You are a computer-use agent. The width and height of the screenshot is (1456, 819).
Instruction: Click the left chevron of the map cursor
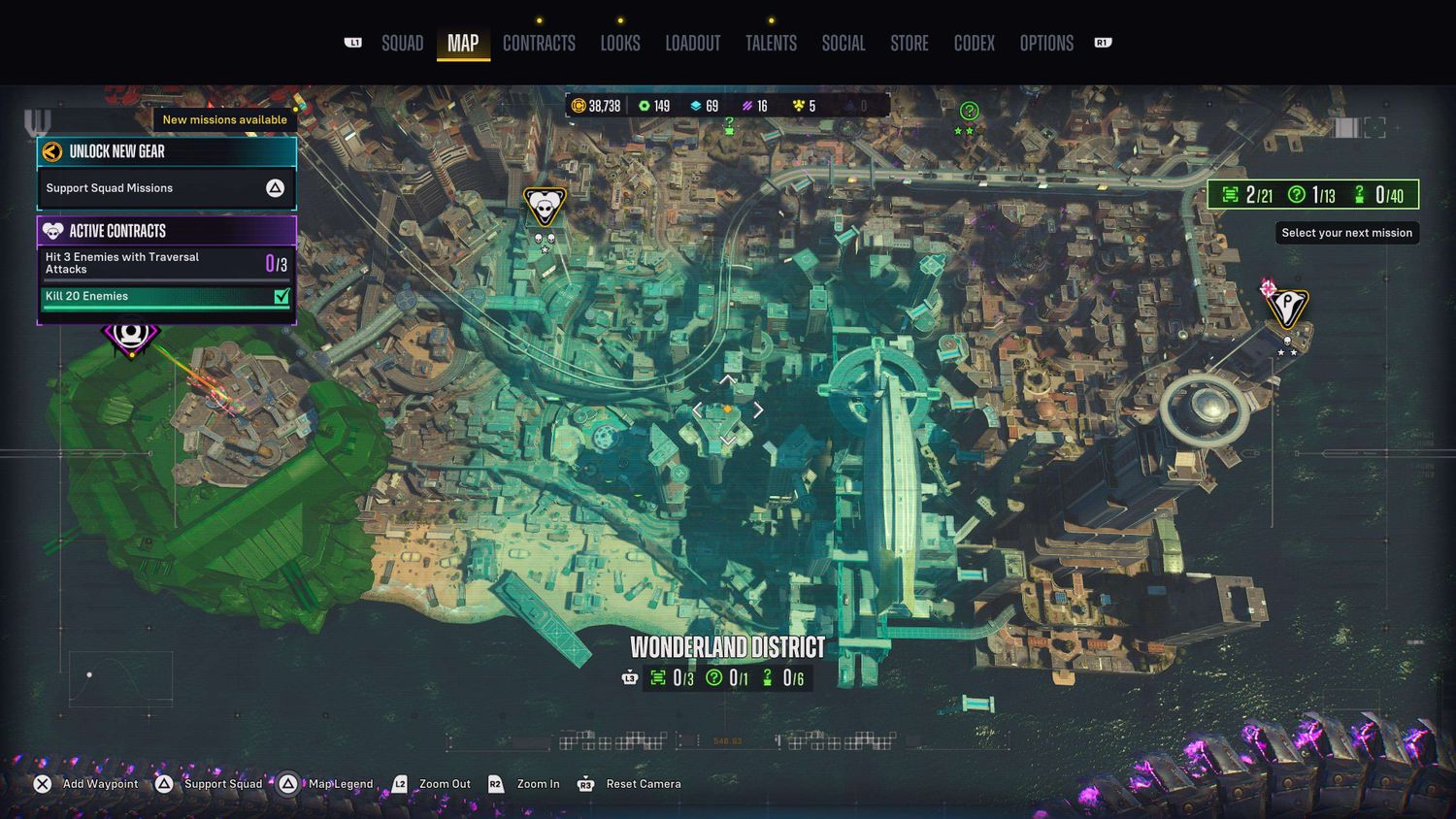point(697,410)
